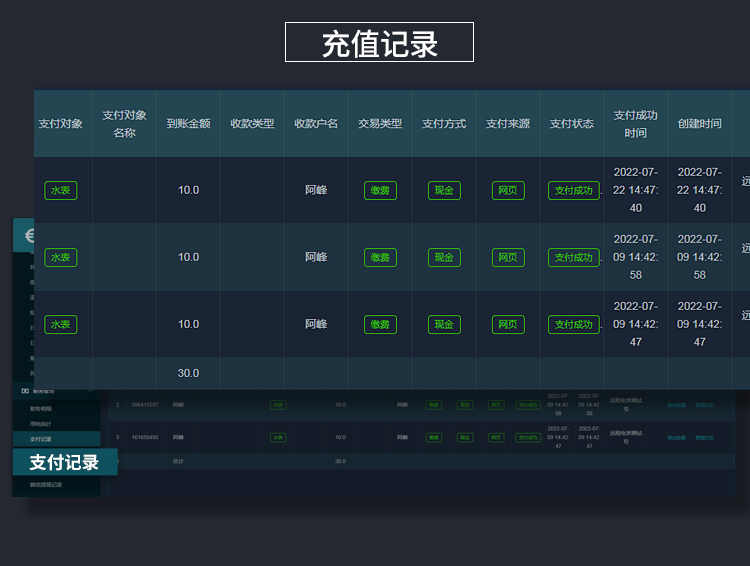Open 微信提现记录 in the sidebar
This screenshot has height=566, width=750.
tap(46, 485)
